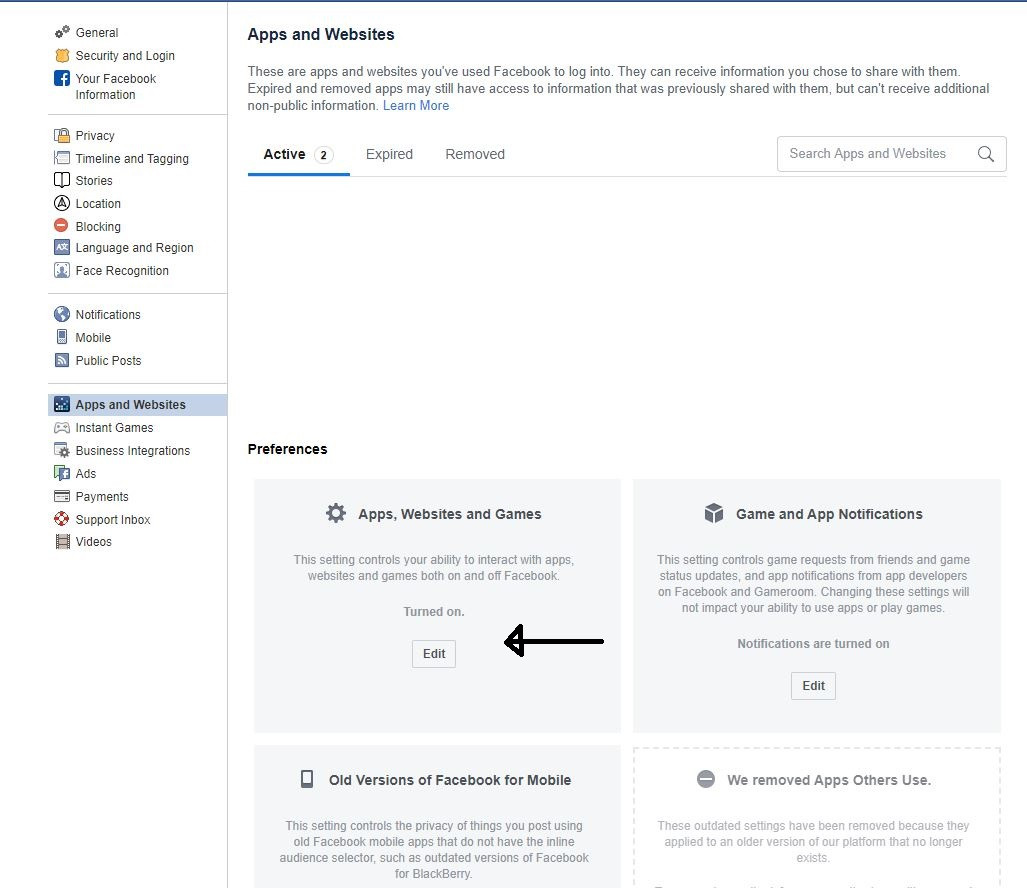
Task: Open the Learn More link
Action: [x=416, y=105]
